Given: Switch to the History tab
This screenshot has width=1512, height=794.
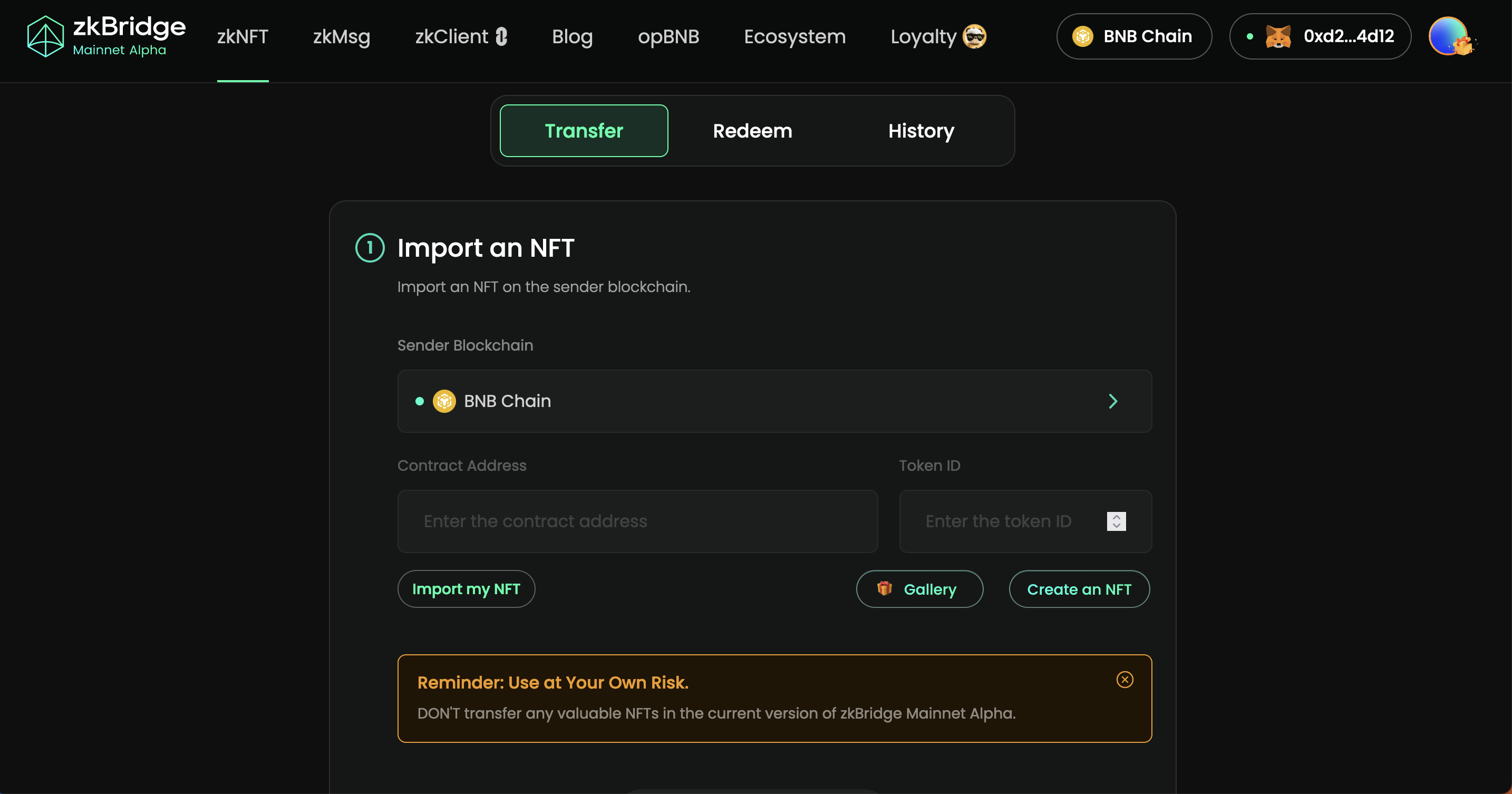Looking at the screenshot, I should click(x=921, y=130).
